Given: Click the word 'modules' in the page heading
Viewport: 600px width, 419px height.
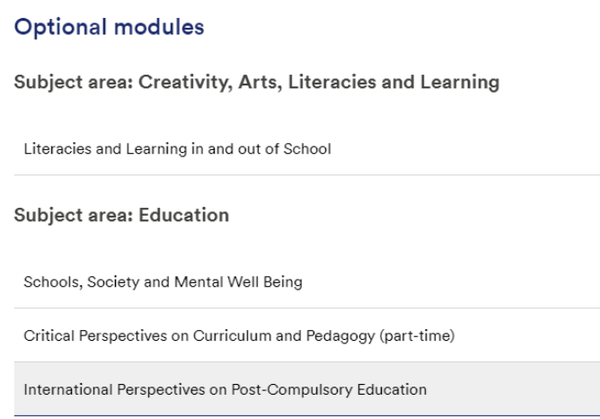Looking at the screenshot, I should coord(159,27).
